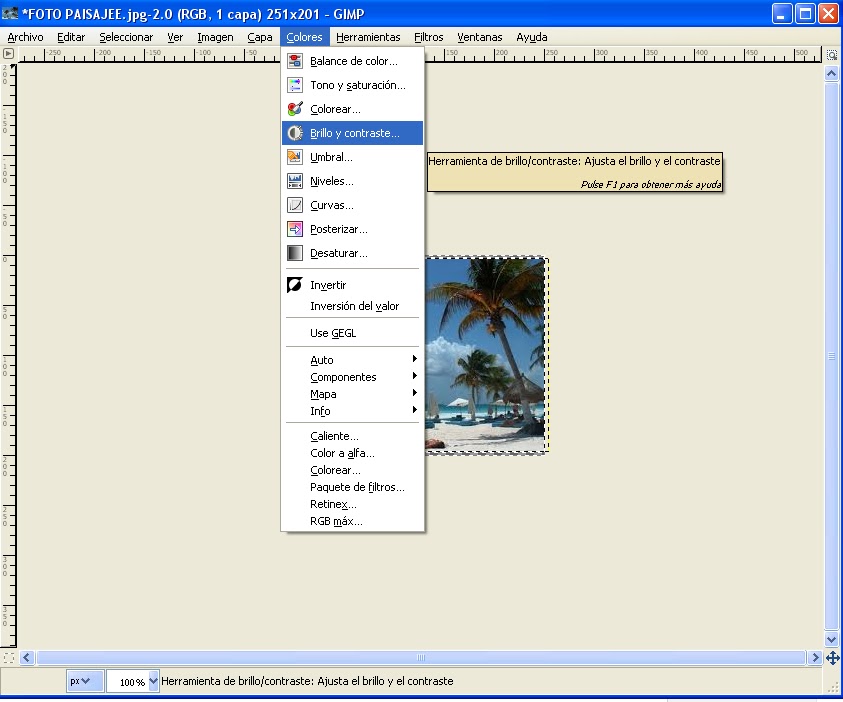Open the Archivo menu

click(x=25, y=37)
